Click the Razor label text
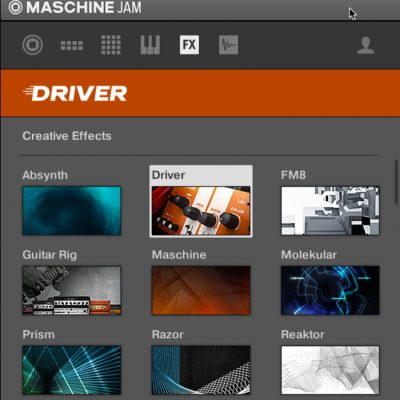This screenshot has width=400, height=400. (x=167, y=335)
